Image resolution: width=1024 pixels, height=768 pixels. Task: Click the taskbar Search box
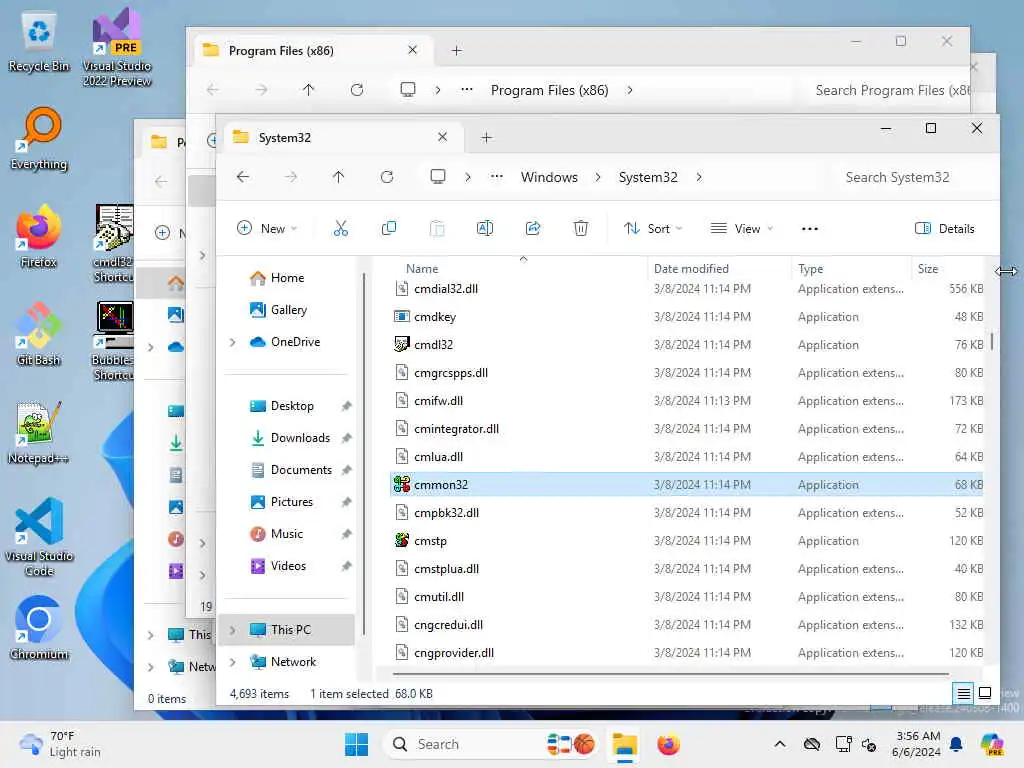click(491, 744)
